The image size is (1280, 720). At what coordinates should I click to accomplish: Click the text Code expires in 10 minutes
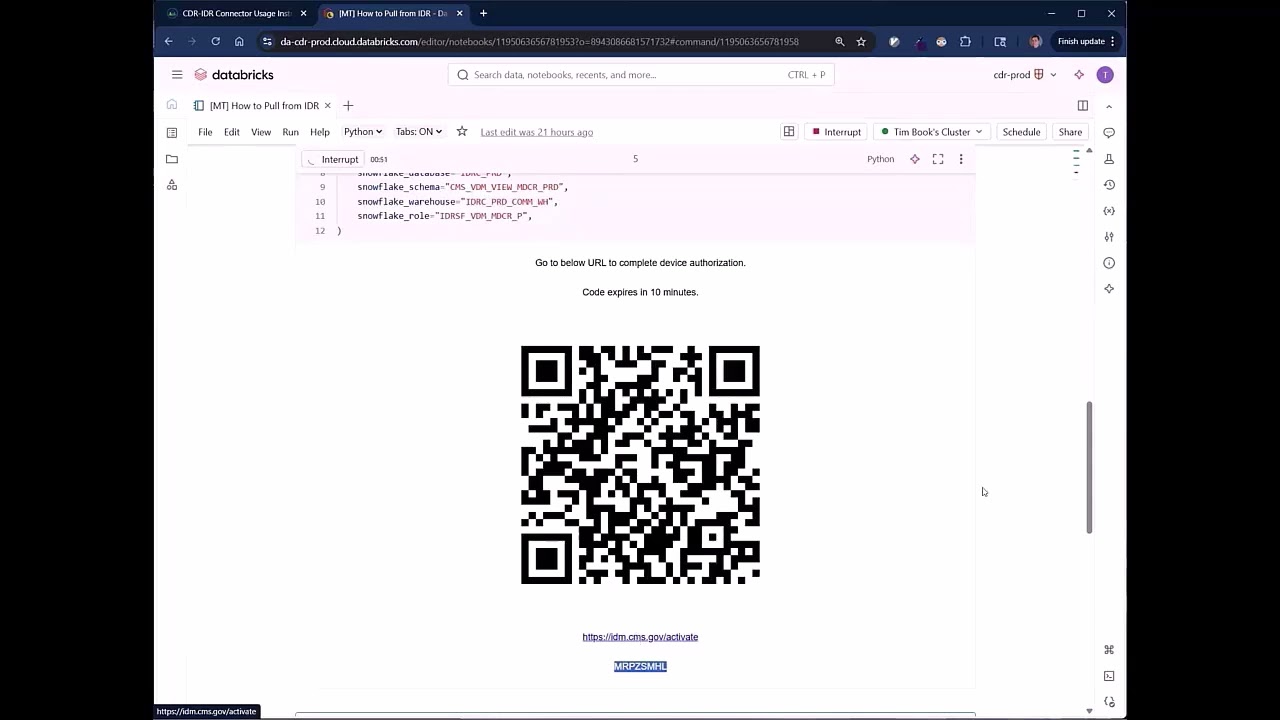pyautogui.click(x=640, y=292)
